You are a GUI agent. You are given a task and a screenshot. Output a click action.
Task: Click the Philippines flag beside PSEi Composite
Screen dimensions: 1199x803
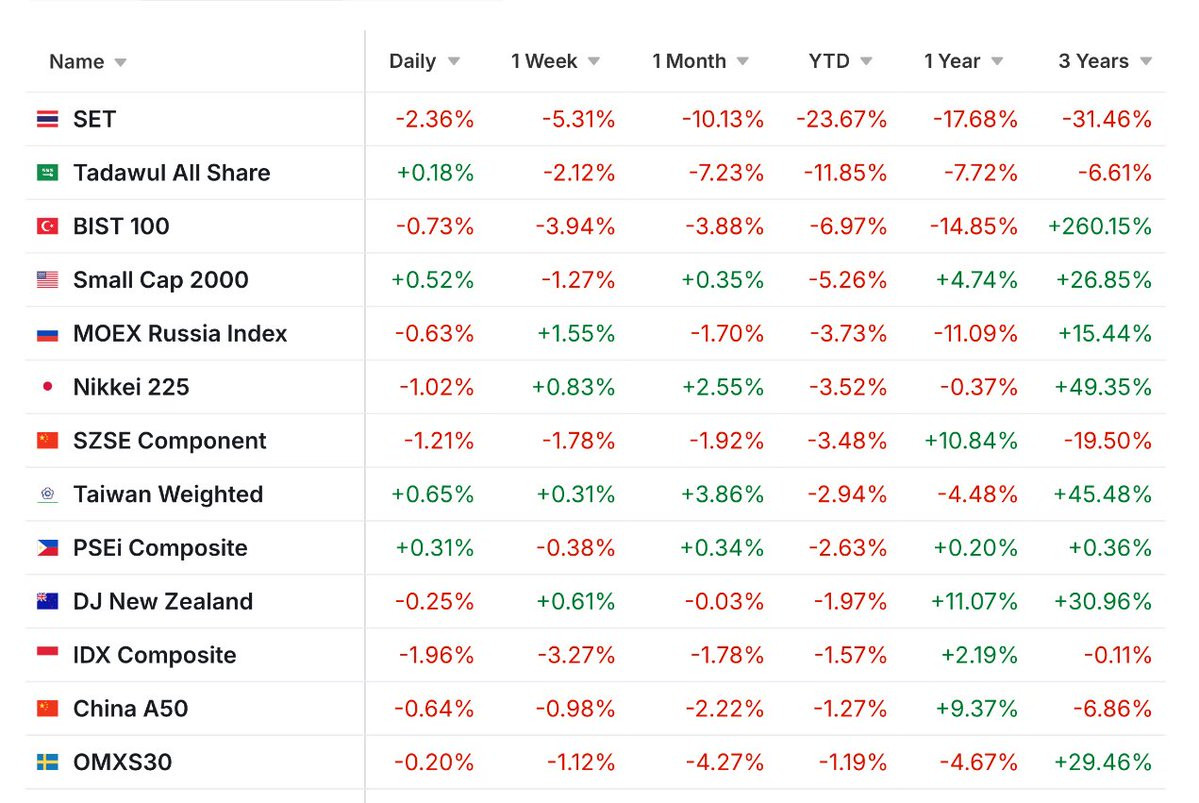[x=47, y=548]
